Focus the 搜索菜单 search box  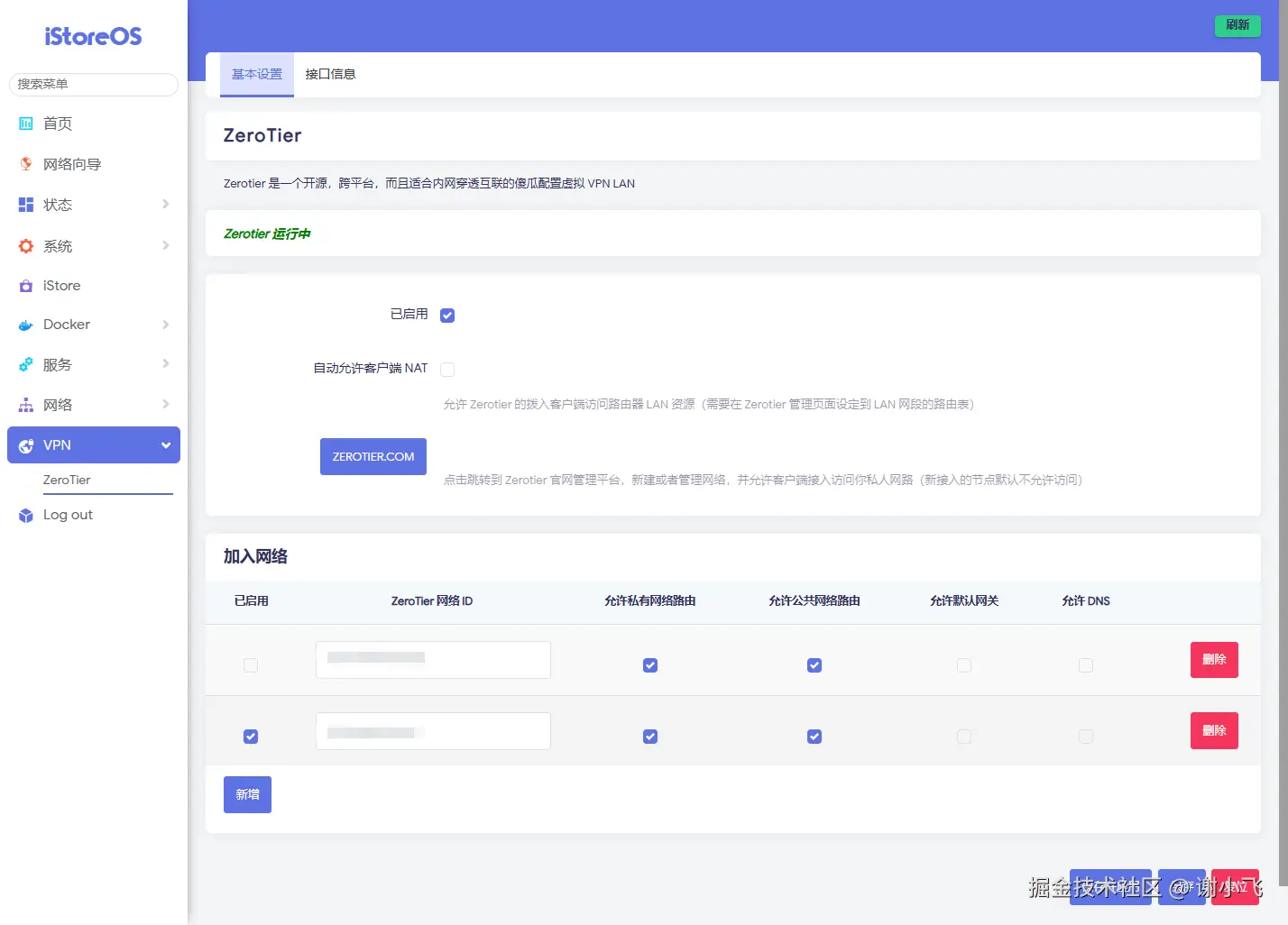click(x=94, y=84)
